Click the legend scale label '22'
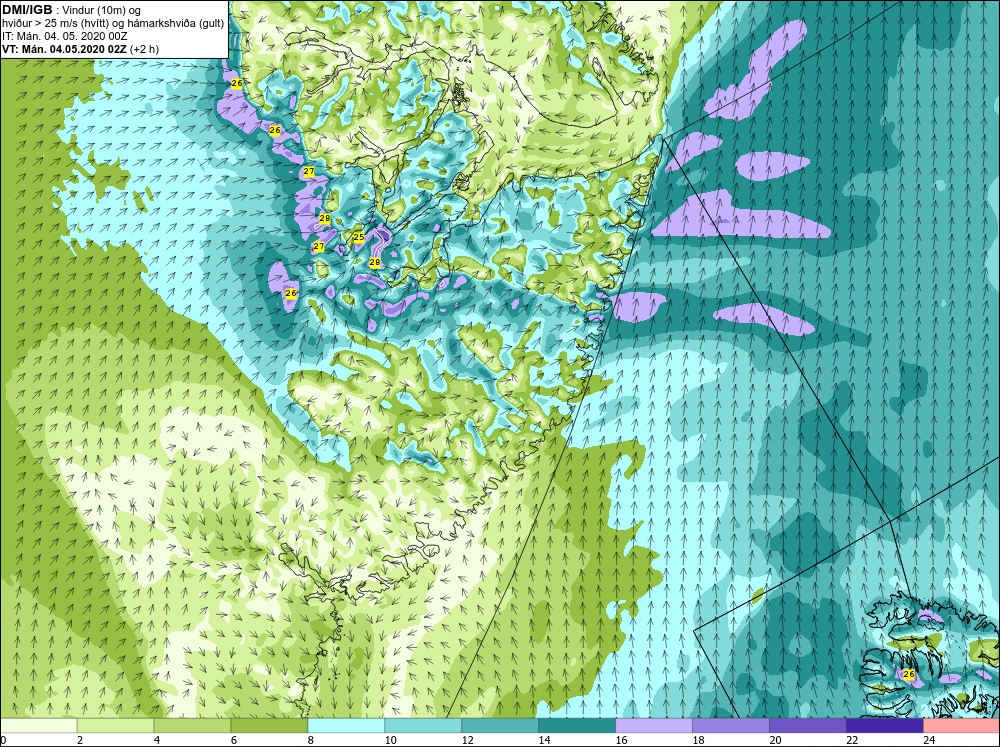The width and height of the screenshot is (1000, 747). coord(853,740)
